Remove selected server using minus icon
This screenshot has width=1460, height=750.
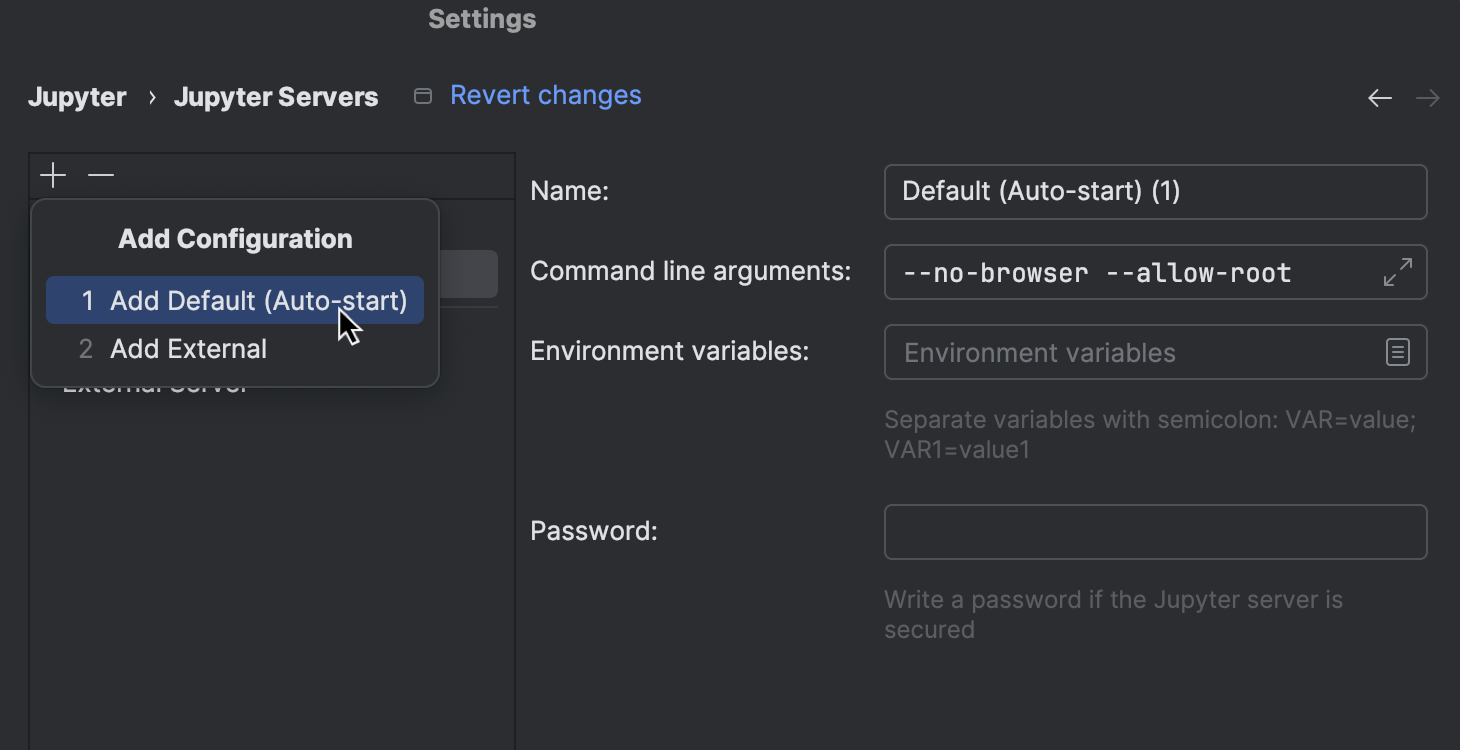pos(100,174)
